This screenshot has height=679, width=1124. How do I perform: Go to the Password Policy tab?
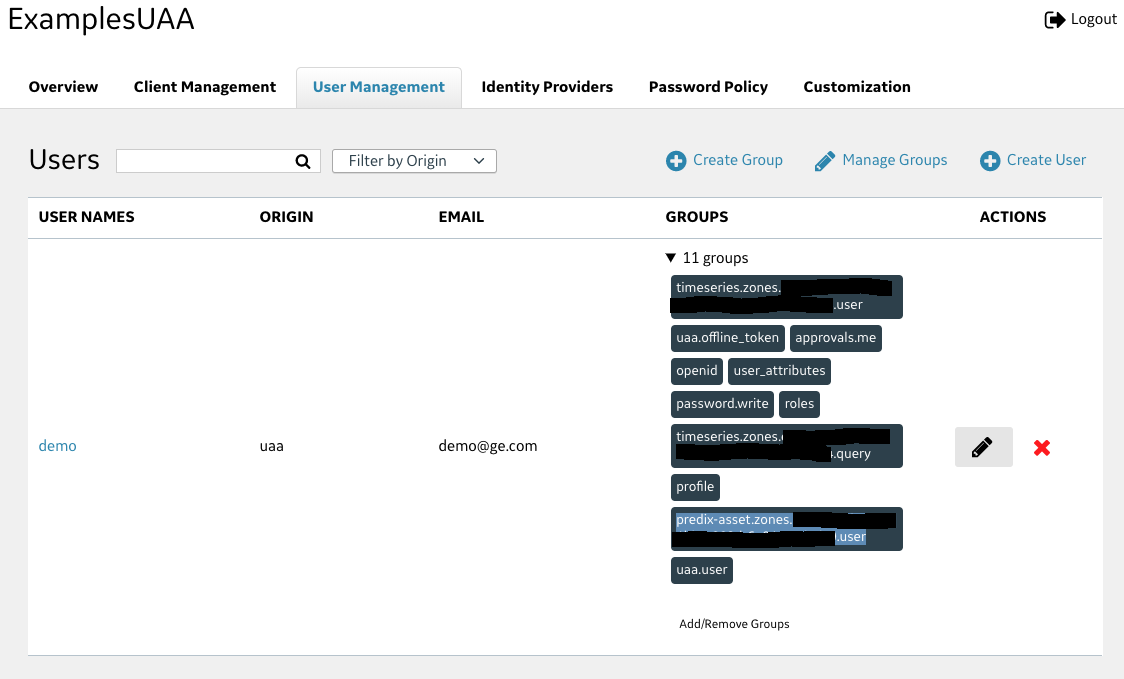[x=708, y=87]
